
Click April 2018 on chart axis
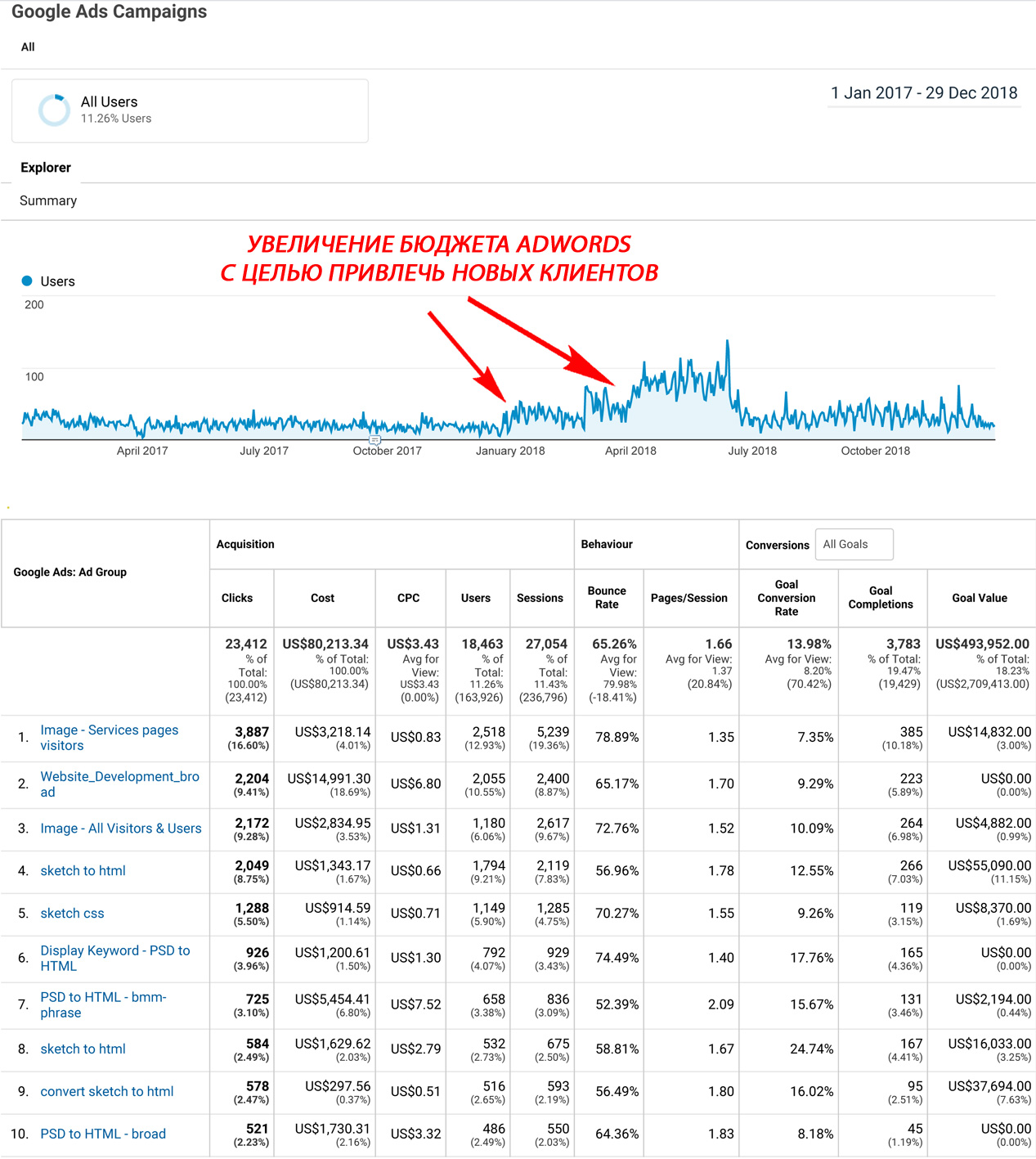click(630, 451)
